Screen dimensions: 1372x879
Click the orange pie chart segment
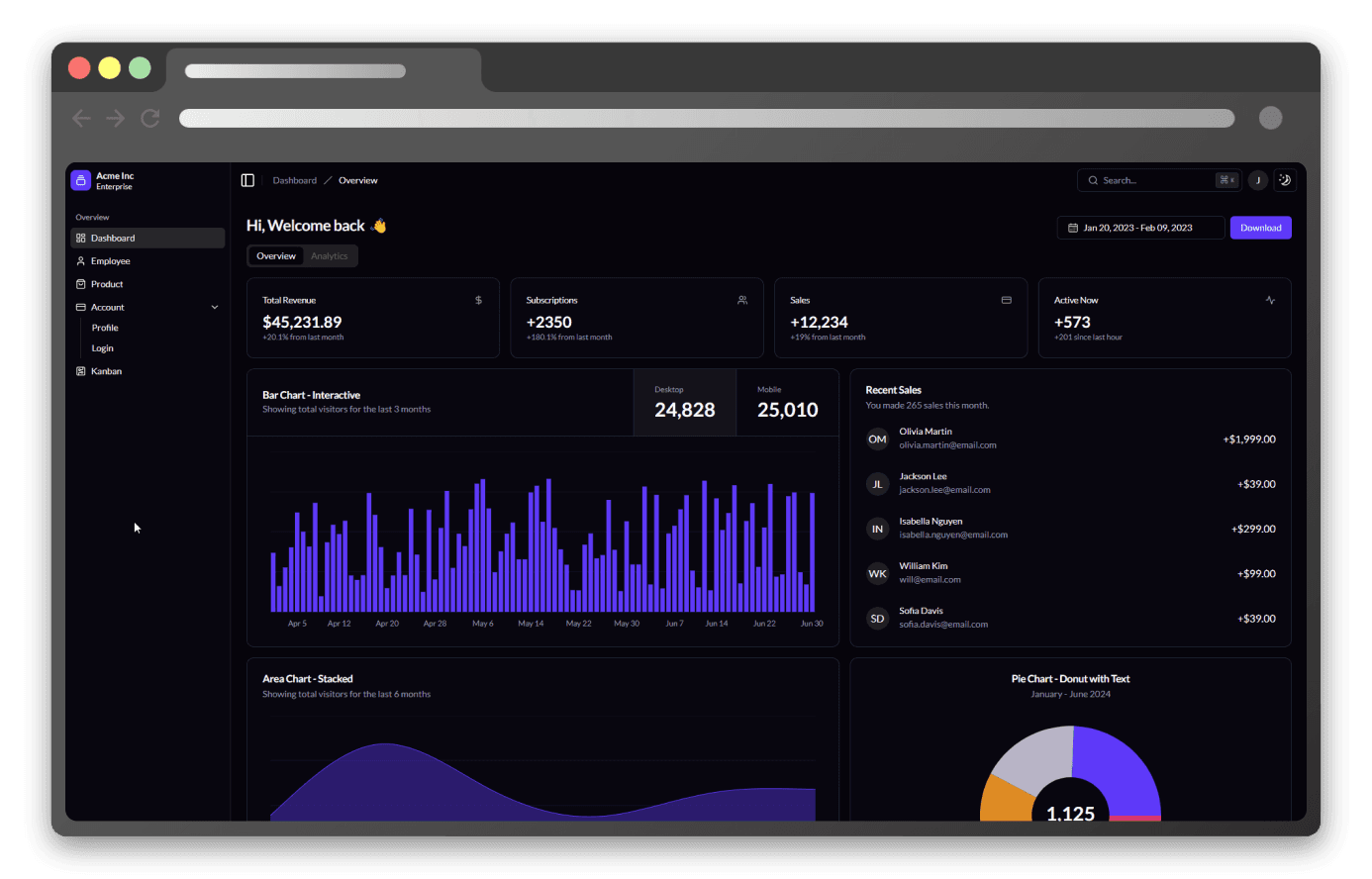(1002, 798)
